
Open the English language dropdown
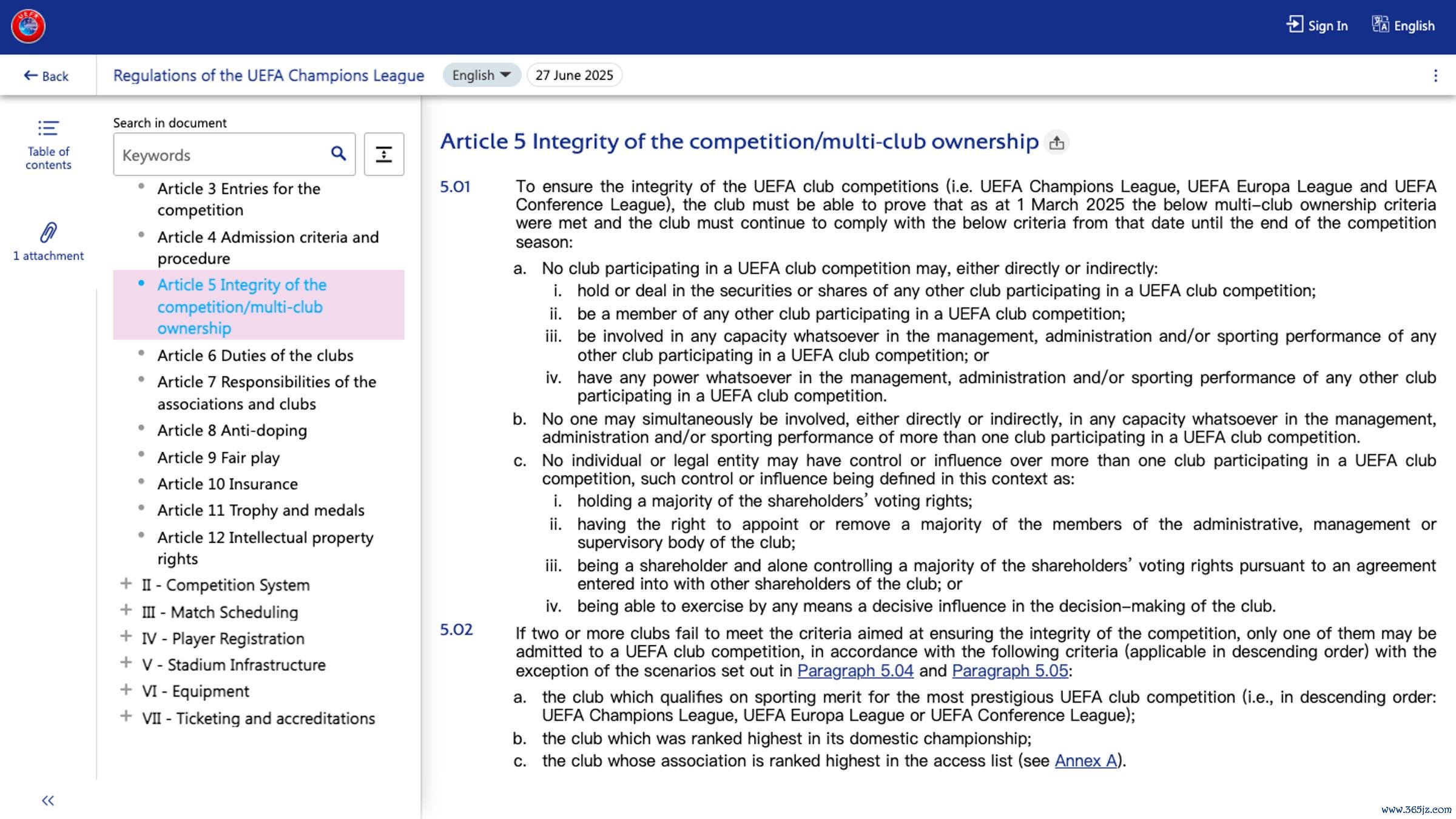tap(481, 75)
